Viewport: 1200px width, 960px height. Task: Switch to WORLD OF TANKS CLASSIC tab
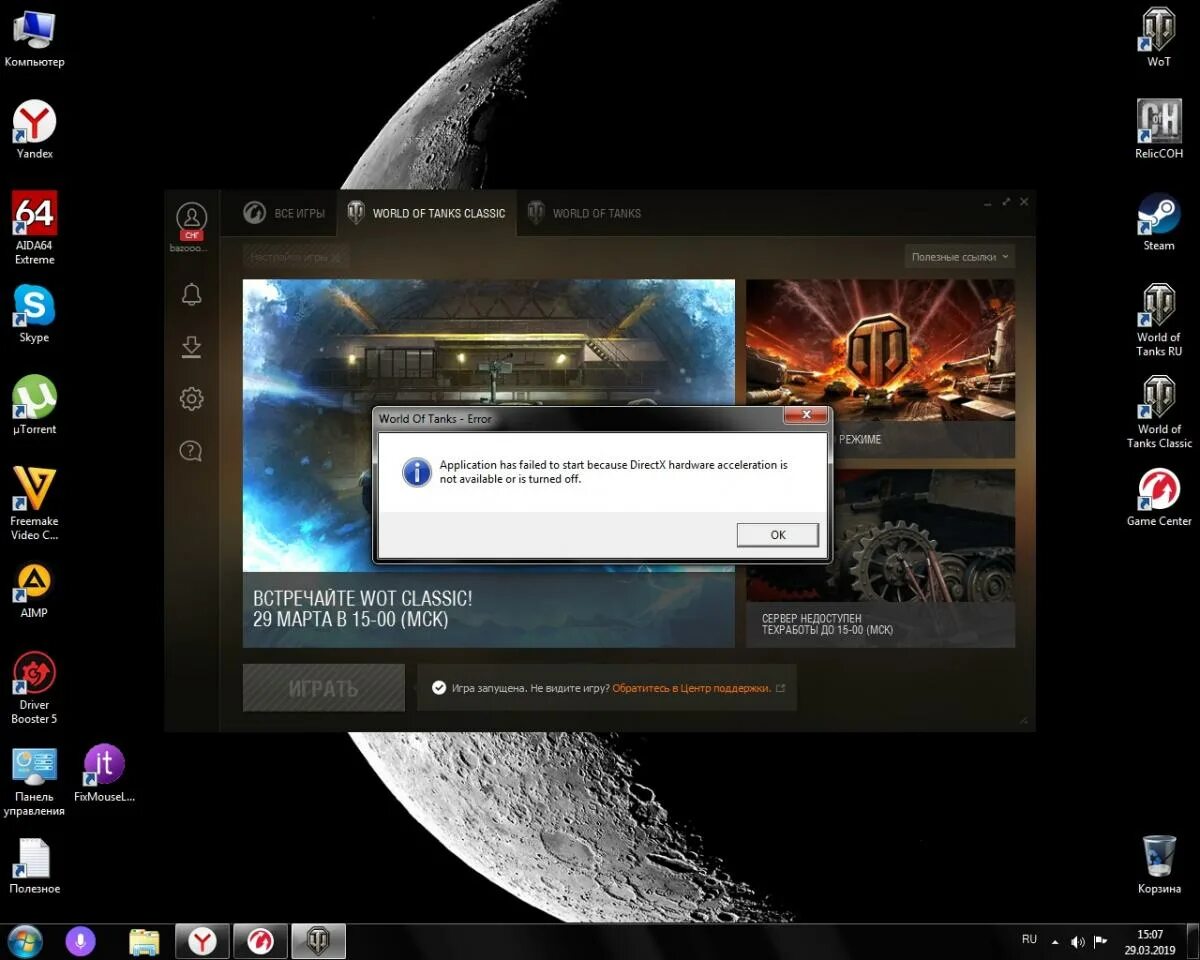427,213
